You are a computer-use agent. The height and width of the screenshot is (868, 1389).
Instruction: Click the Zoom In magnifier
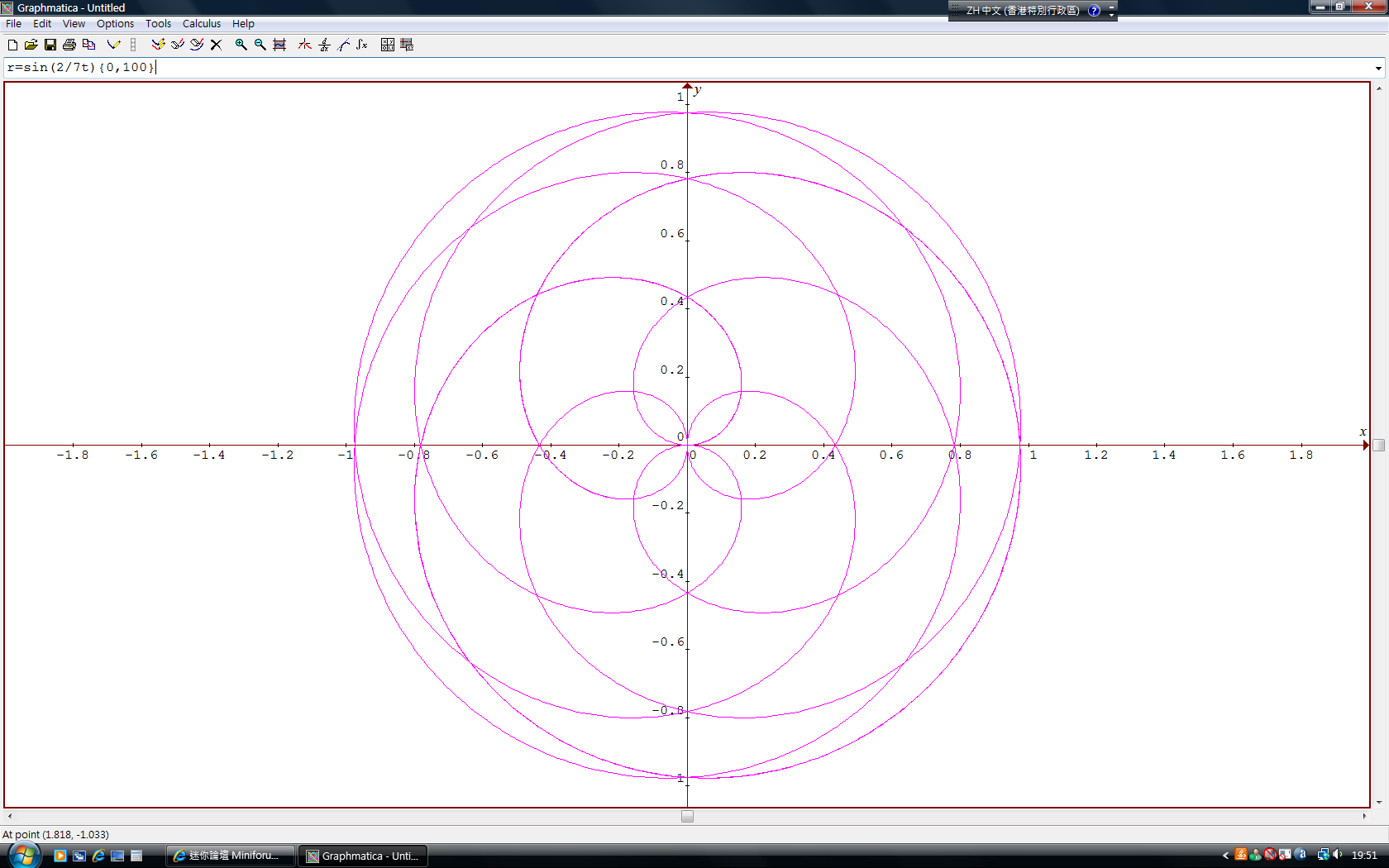[241, 45]
